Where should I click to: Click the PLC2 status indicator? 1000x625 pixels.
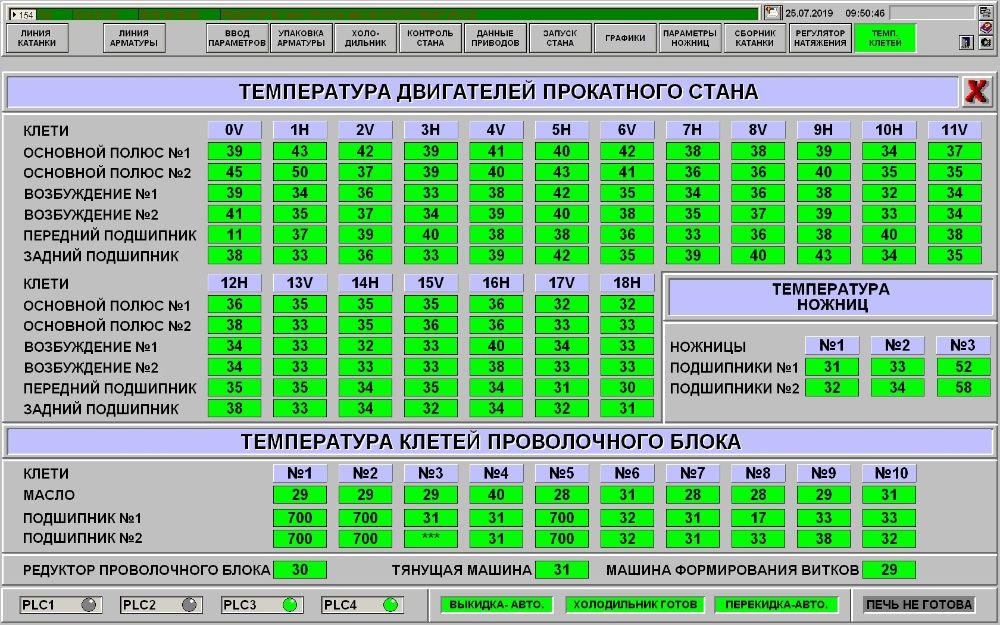189,604
